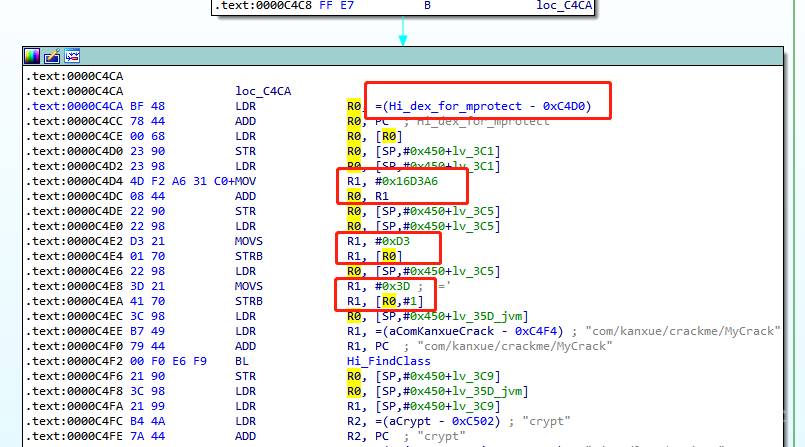The width and height of the screenshot is (805, 447).
Task: Click the group nodes icon in node header
Action: pyautogui.click(x=72, y=56)
